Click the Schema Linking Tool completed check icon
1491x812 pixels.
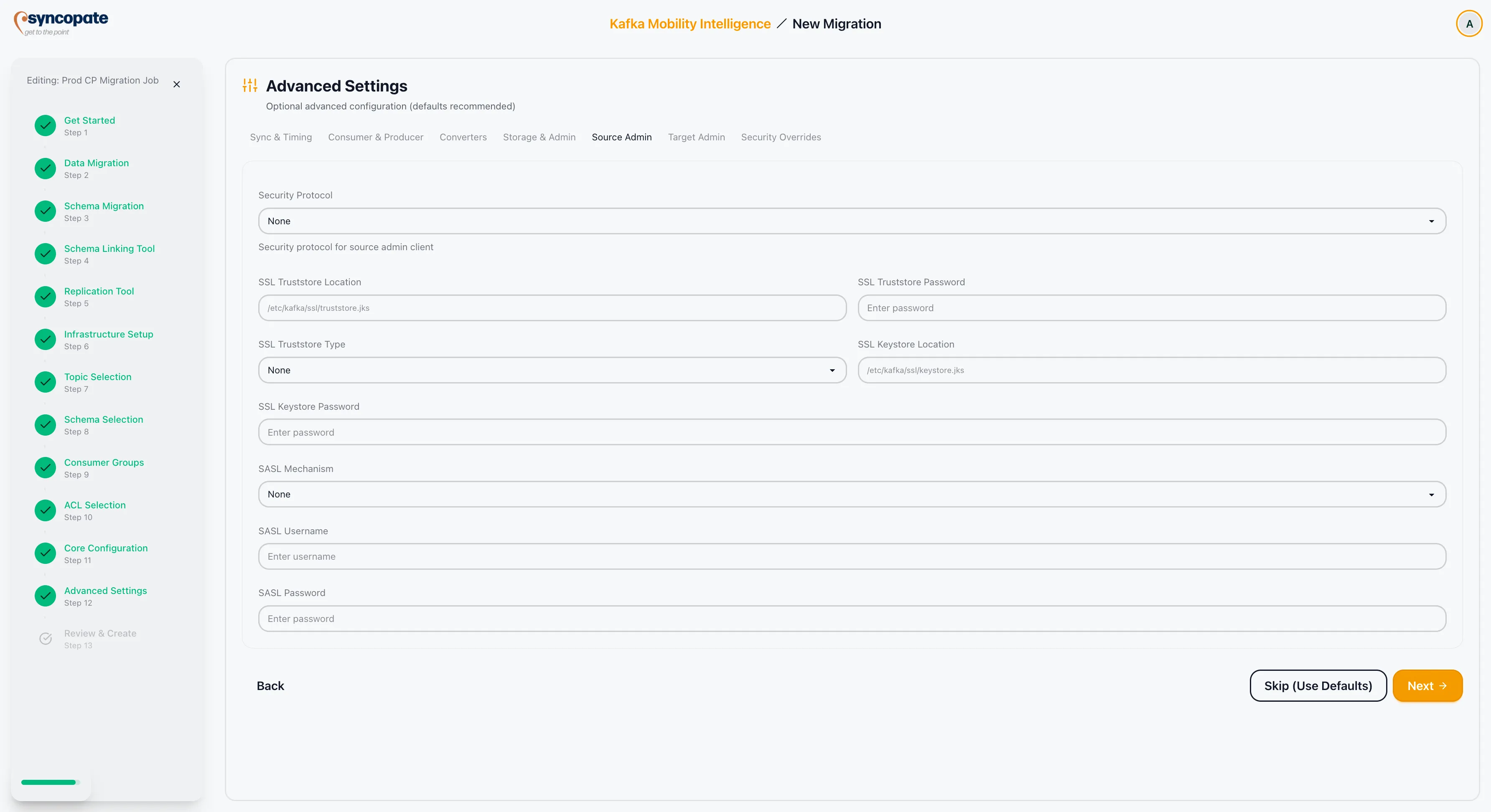pyautogui.click(x=45, y=254)
